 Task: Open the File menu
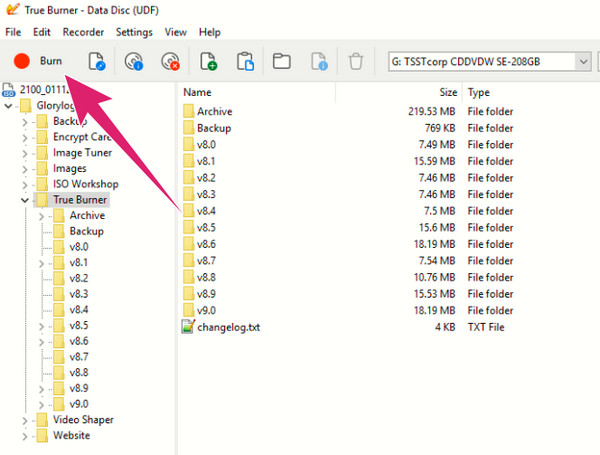click(13, 32)
